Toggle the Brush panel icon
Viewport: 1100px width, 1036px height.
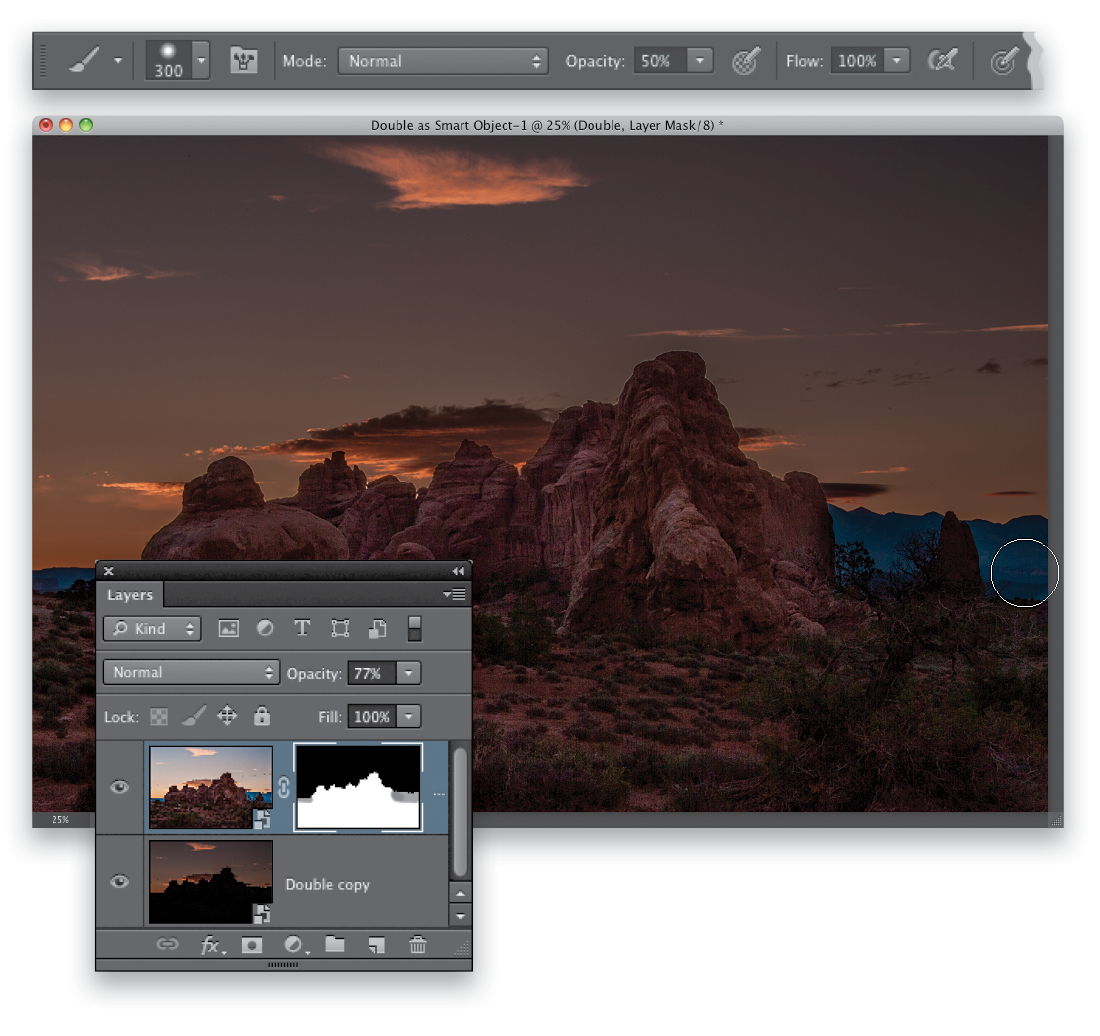243,60
